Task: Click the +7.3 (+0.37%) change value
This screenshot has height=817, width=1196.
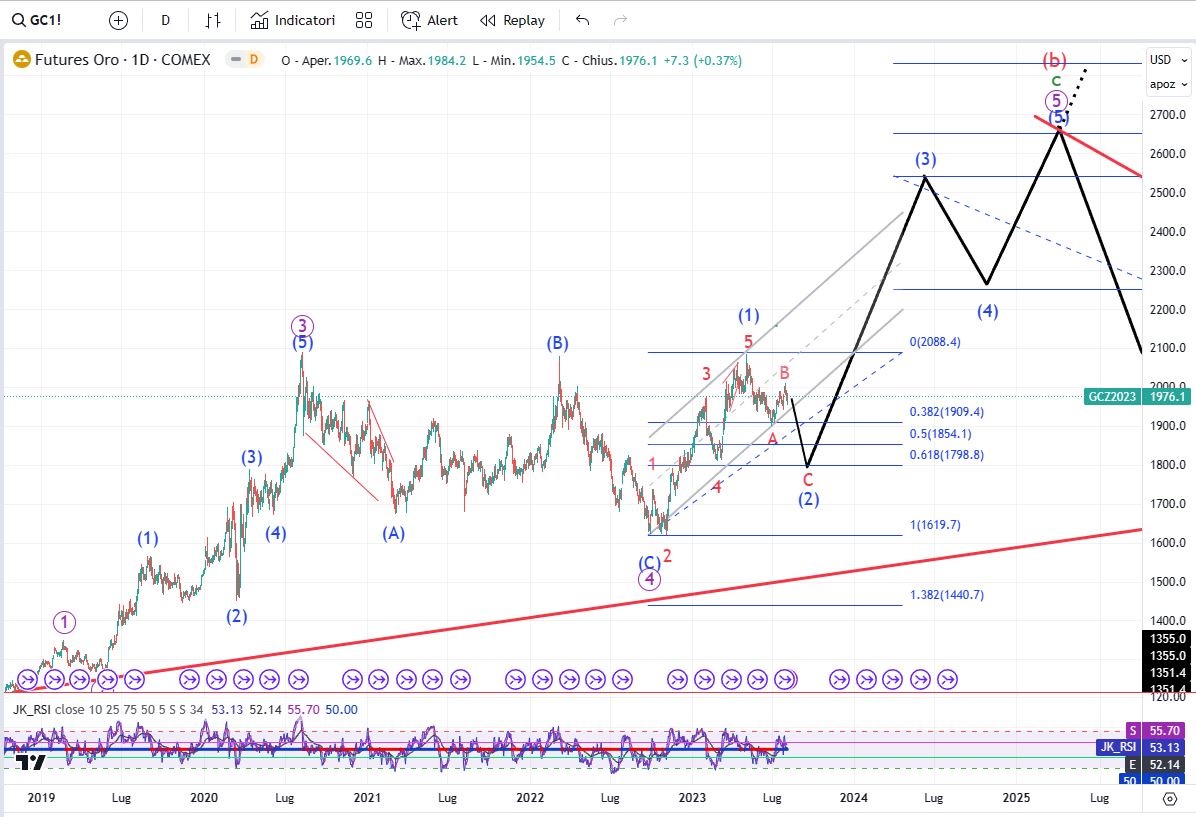Action: [x=702, y=60]
